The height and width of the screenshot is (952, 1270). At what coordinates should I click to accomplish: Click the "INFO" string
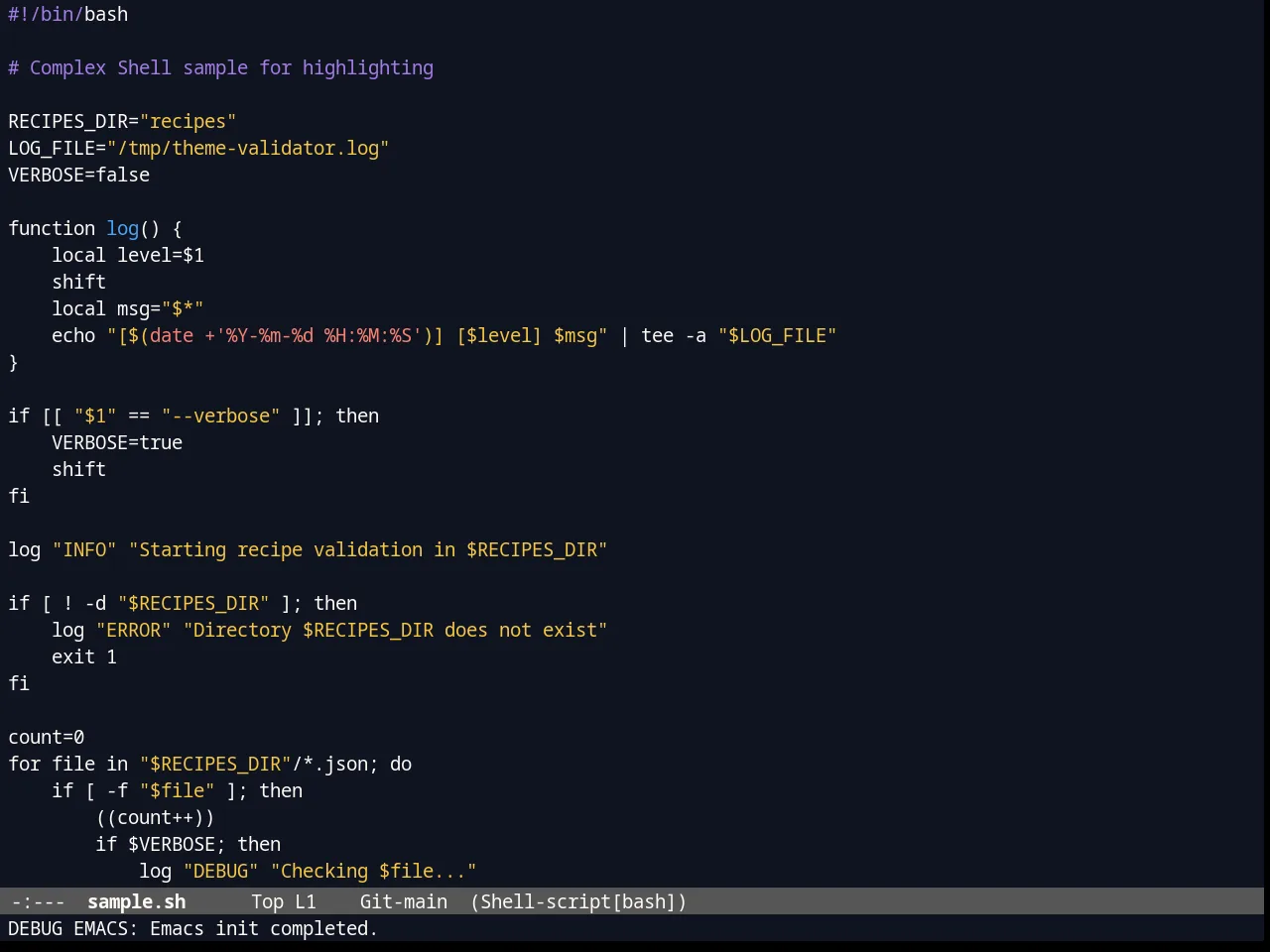84,549
